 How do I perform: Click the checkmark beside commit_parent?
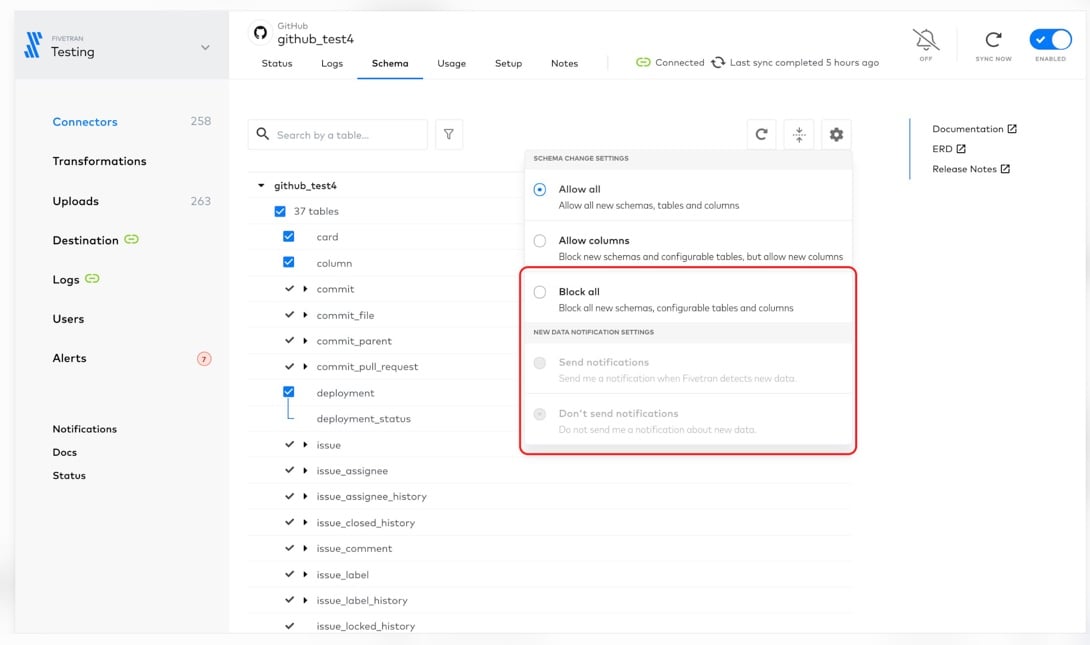[289, 341]
